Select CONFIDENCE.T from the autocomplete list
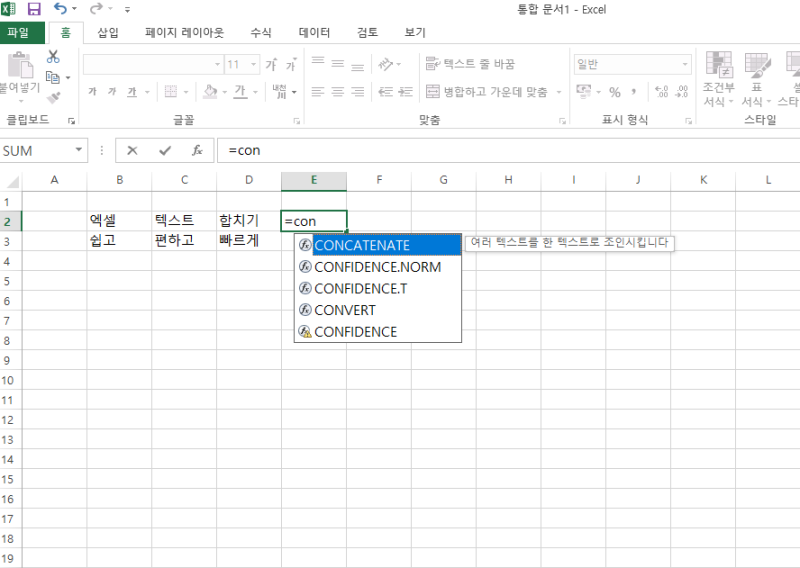 point(378,288)
